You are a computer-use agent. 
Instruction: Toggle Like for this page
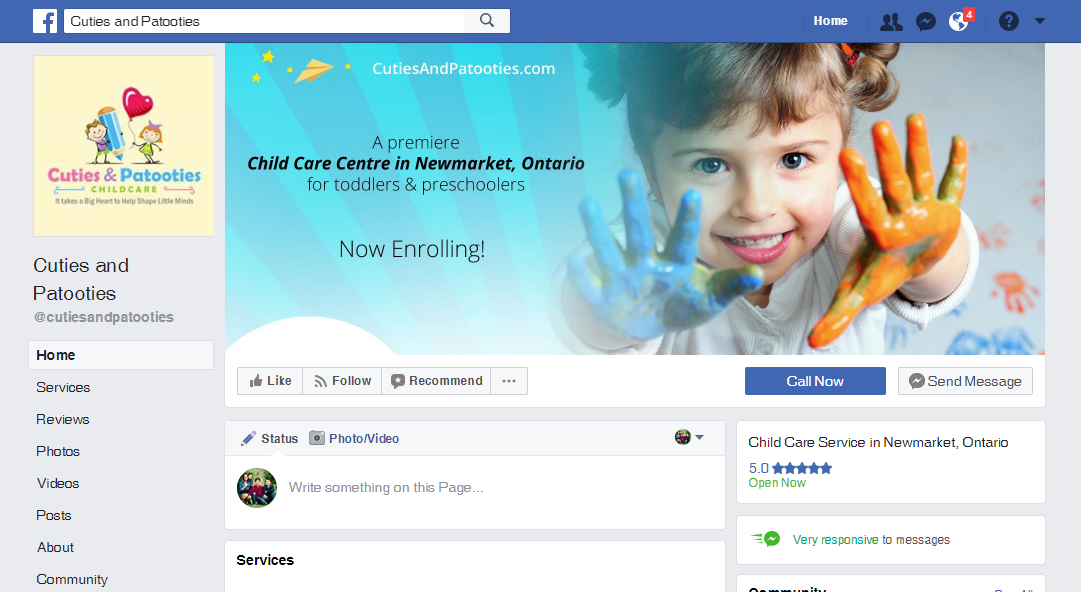pyautogui.click(x=270, y=381)
